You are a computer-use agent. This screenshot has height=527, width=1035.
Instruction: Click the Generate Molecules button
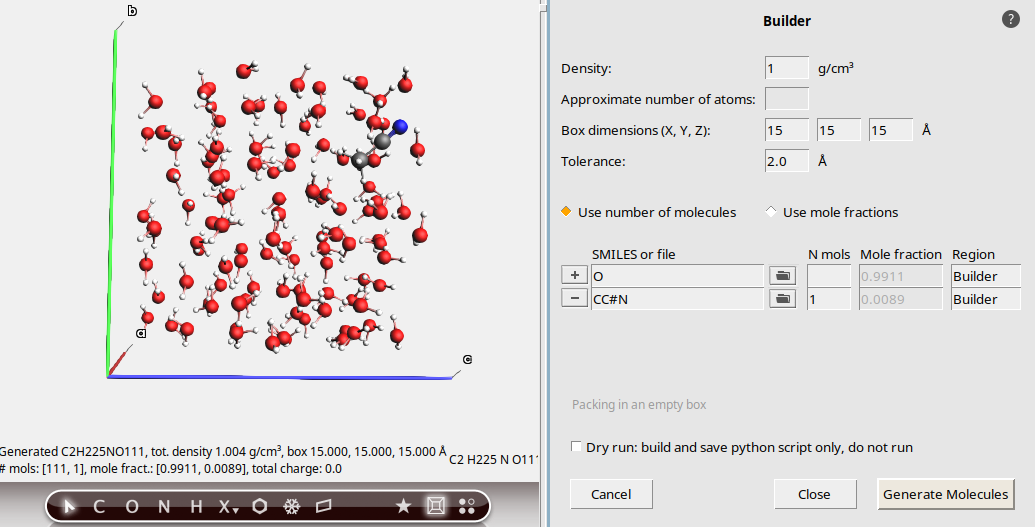[x=945, y=494]
